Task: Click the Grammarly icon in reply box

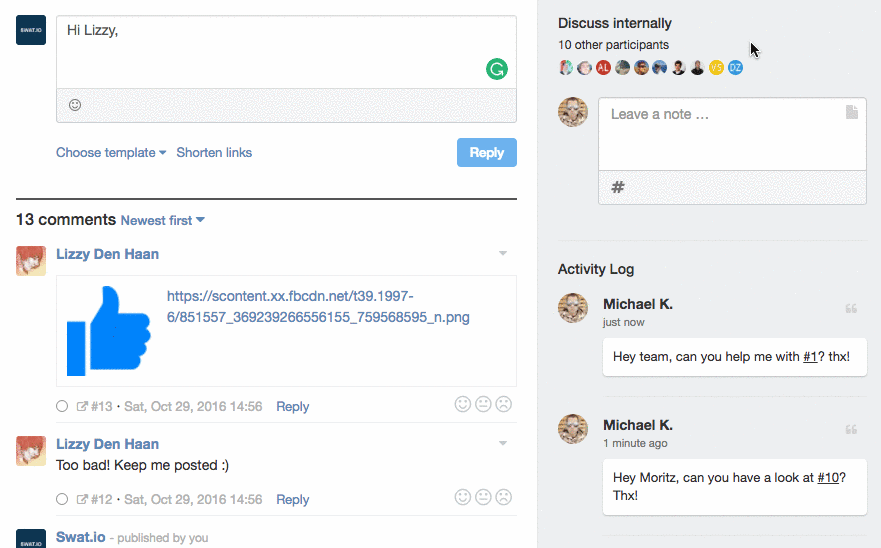Action: 497,69
